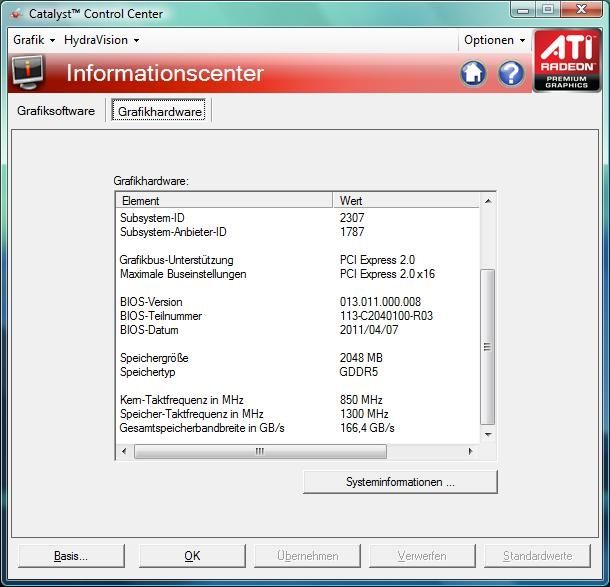Click the Element column header
Viewport: 610px width, 587px height.
tap(224, 201)
